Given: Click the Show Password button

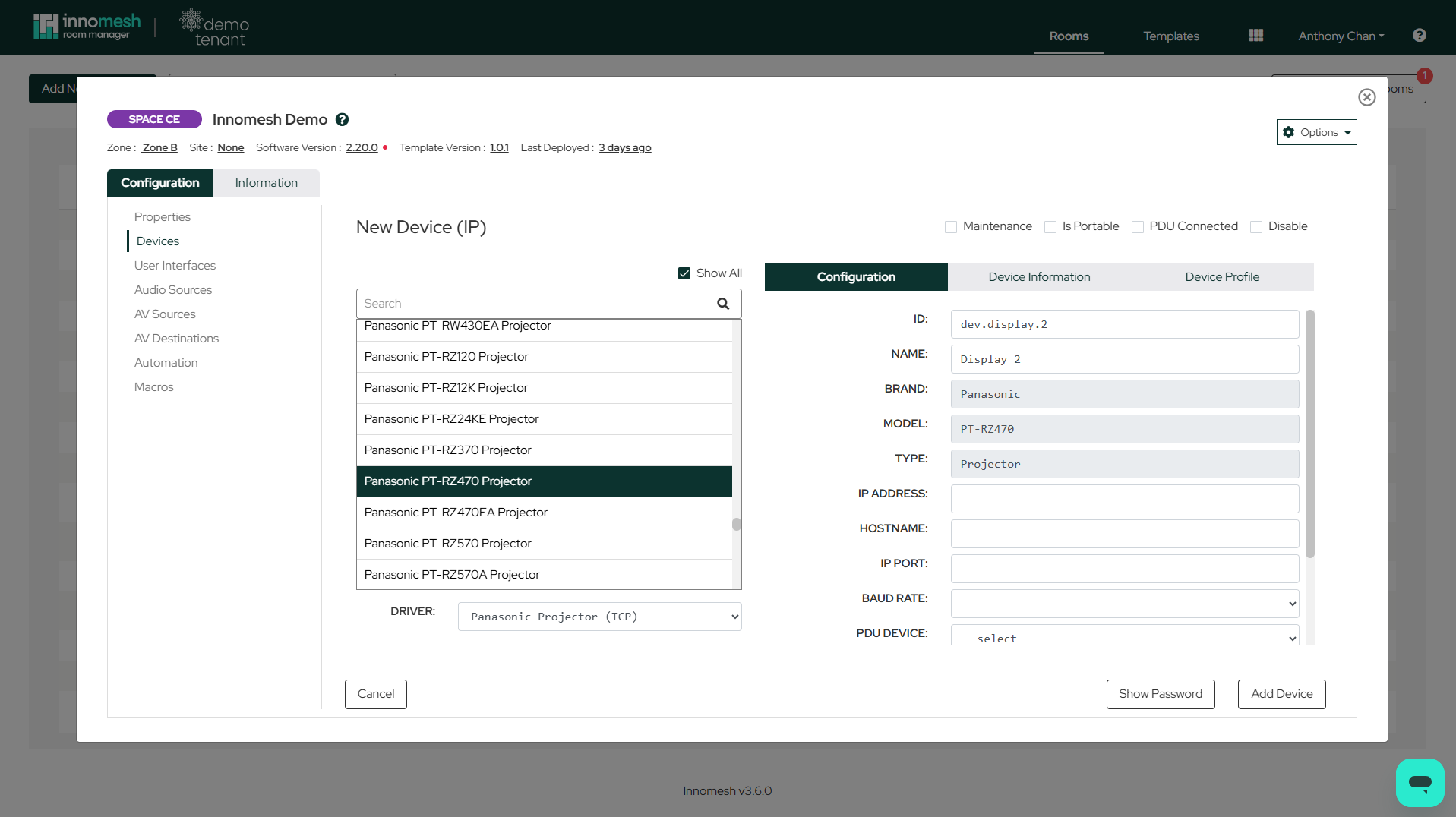Looking at the screenshot, I should 1161,694.
